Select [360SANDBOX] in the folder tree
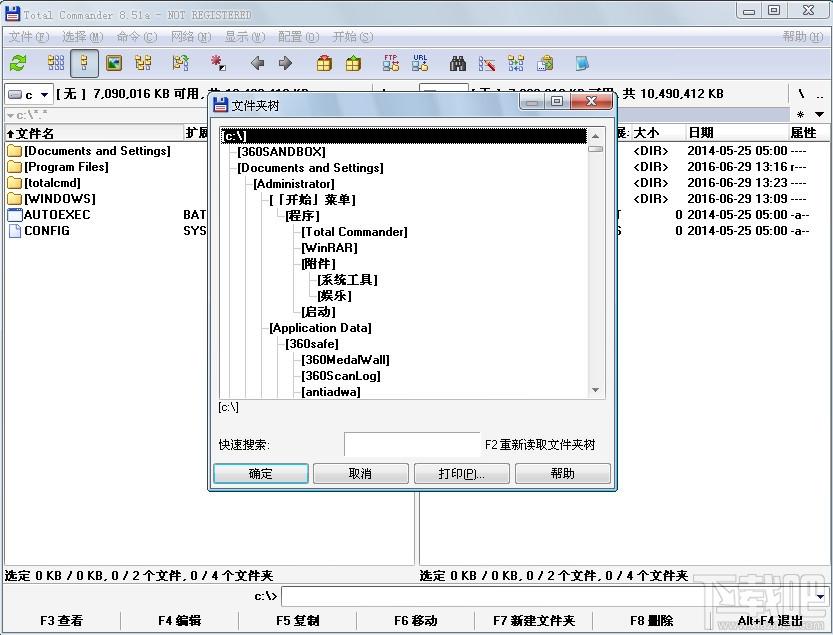 click(282, 152)
